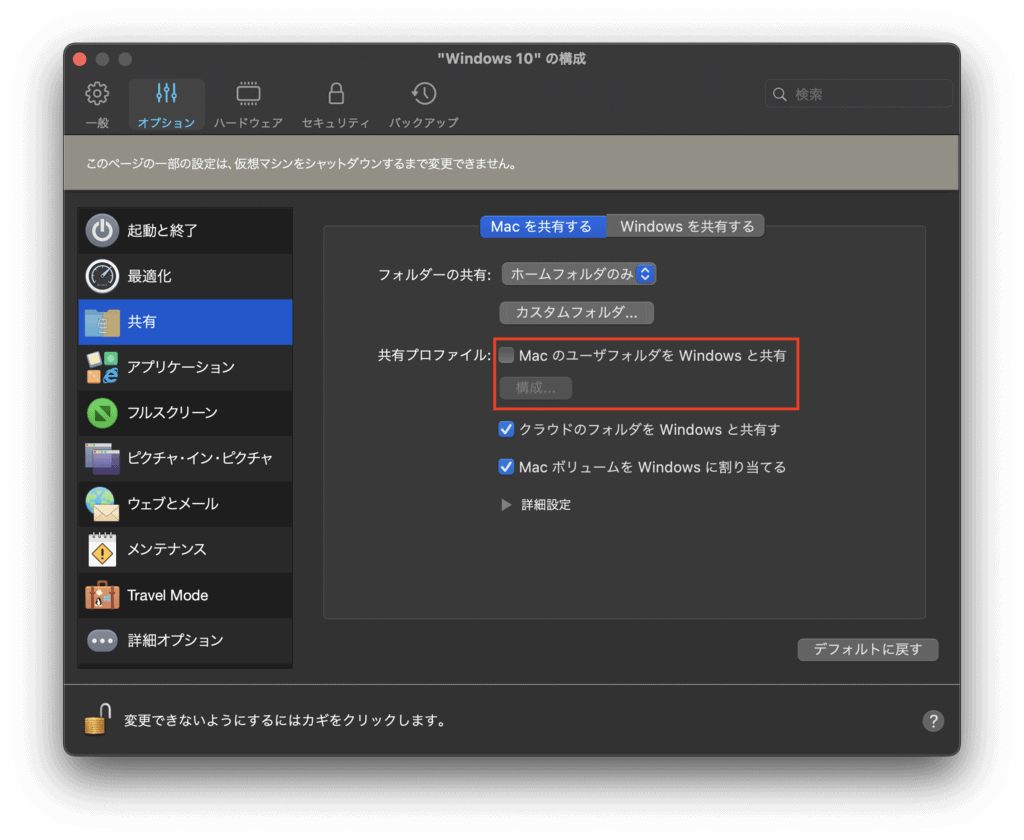Image resolution: width=1024 pixels, height=840 pixels.
Task: Click the デフォルトに戻す button
Action: pyautogui.click(x=867, y=649)
